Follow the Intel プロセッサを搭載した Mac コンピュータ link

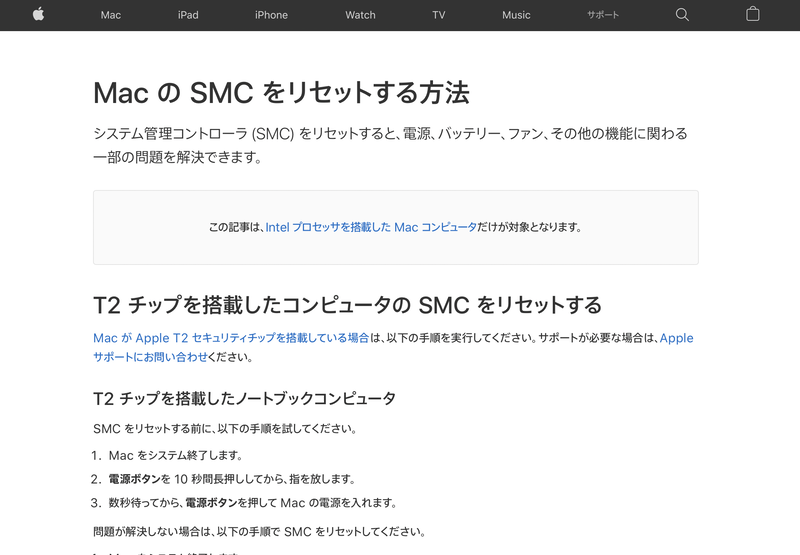(x=371, y=227)
